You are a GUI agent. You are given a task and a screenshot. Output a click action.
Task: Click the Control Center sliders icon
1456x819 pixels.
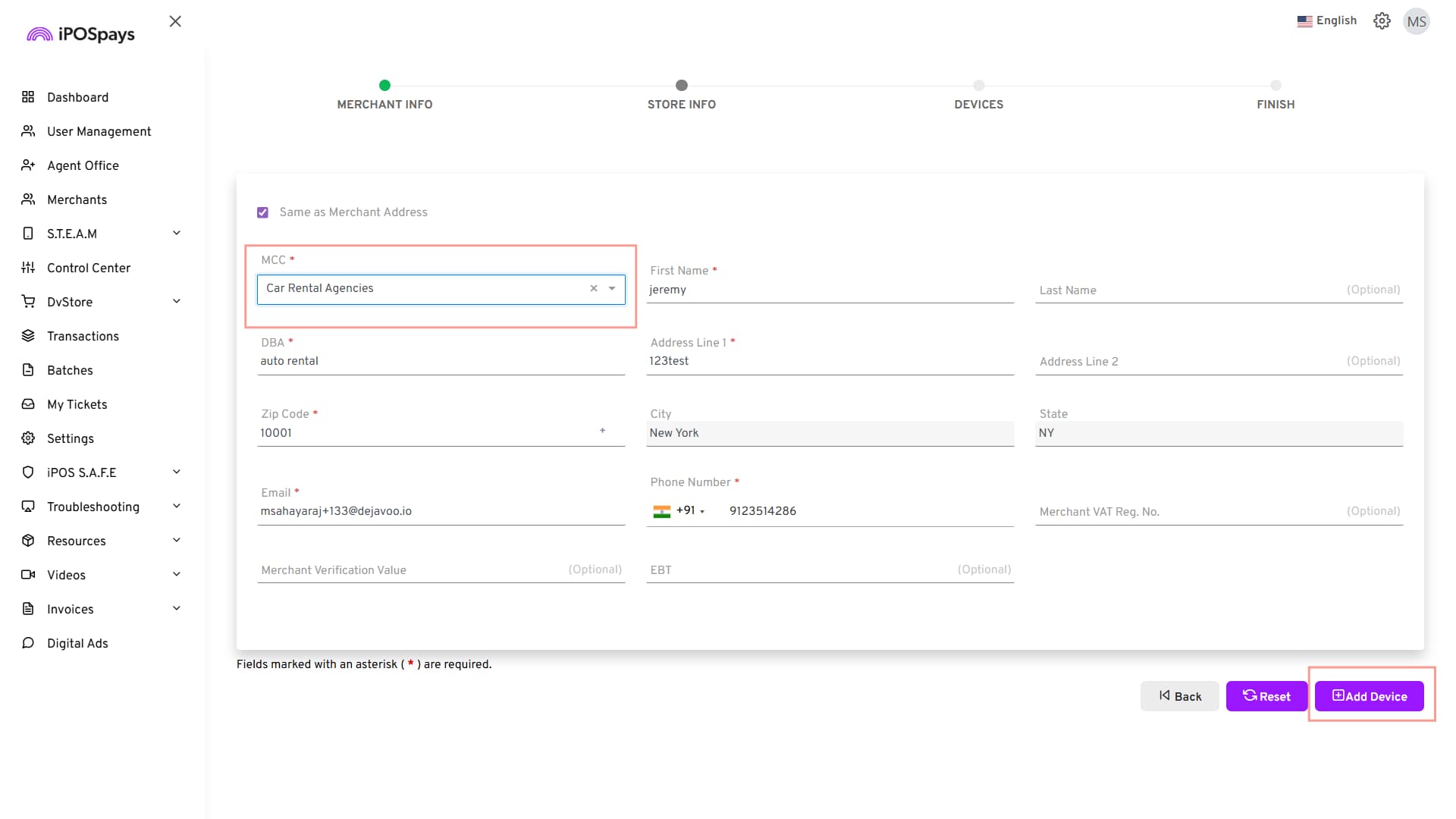(28, 268)
